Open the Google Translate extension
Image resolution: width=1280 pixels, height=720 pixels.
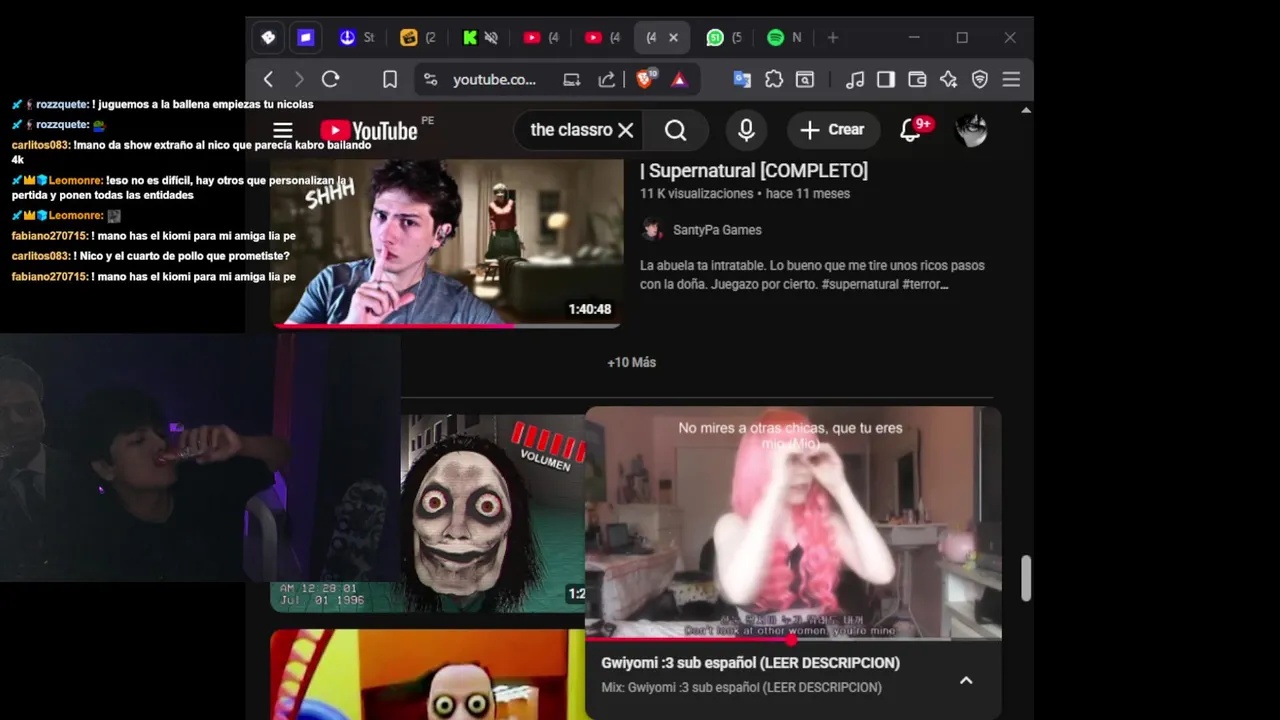pos(742,80)
